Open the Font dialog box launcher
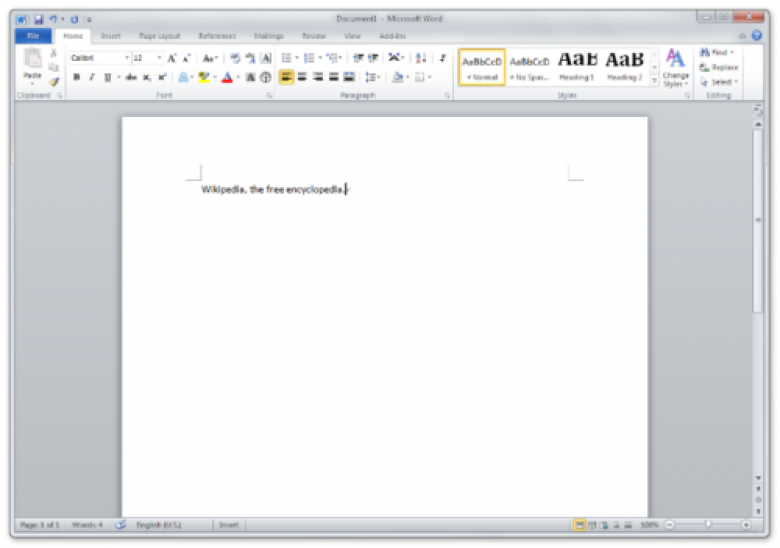This screenshot has width=780, height=548. (x=269, y=95)
